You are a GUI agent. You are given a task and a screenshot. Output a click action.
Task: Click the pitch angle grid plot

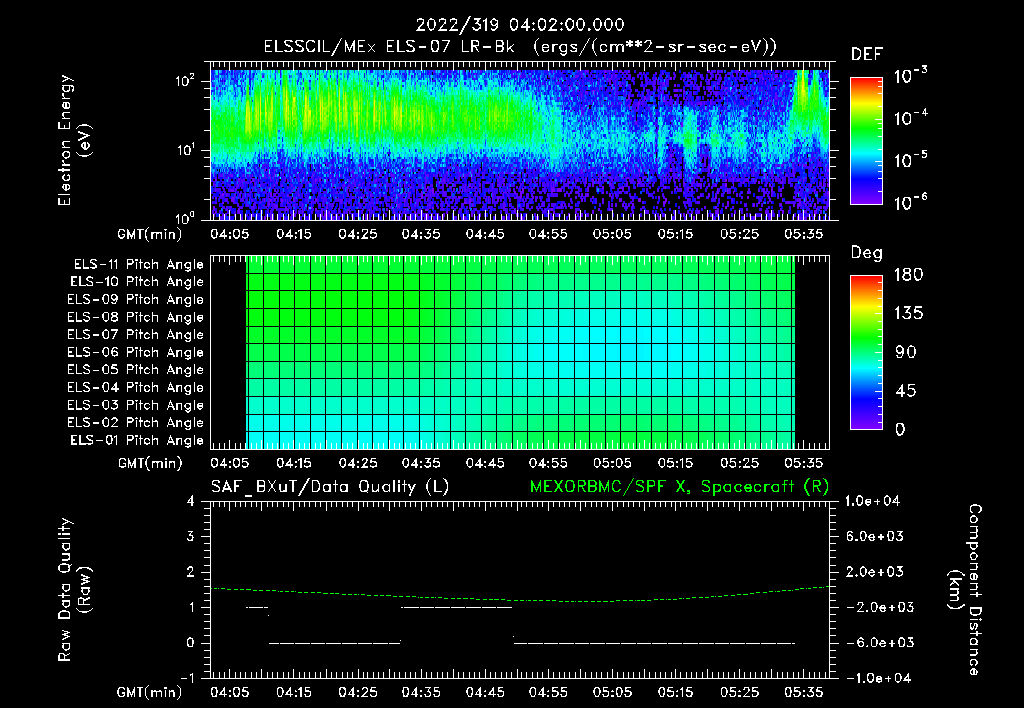click(x=520, y=352)
